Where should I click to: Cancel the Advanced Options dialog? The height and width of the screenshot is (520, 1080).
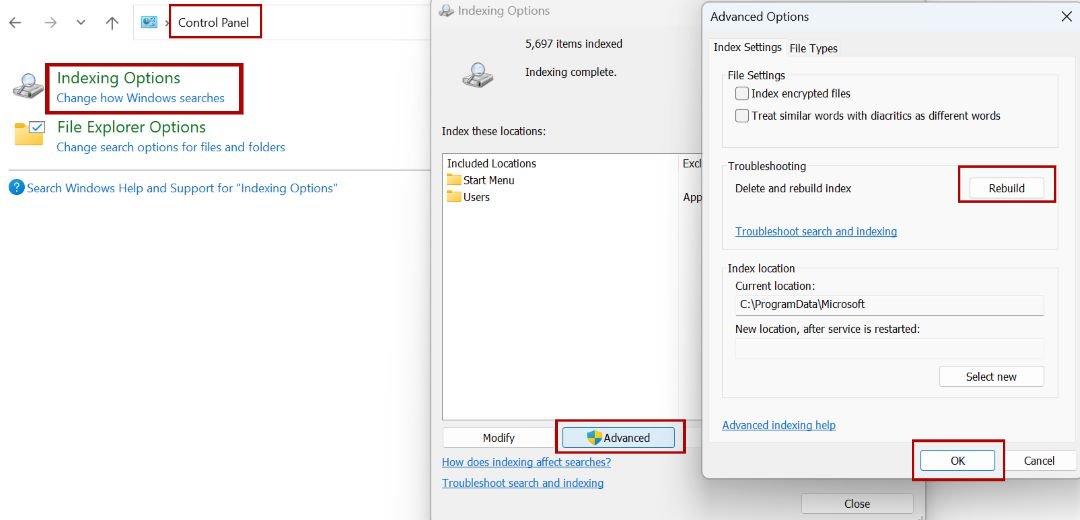click(x=1039, y=461)
